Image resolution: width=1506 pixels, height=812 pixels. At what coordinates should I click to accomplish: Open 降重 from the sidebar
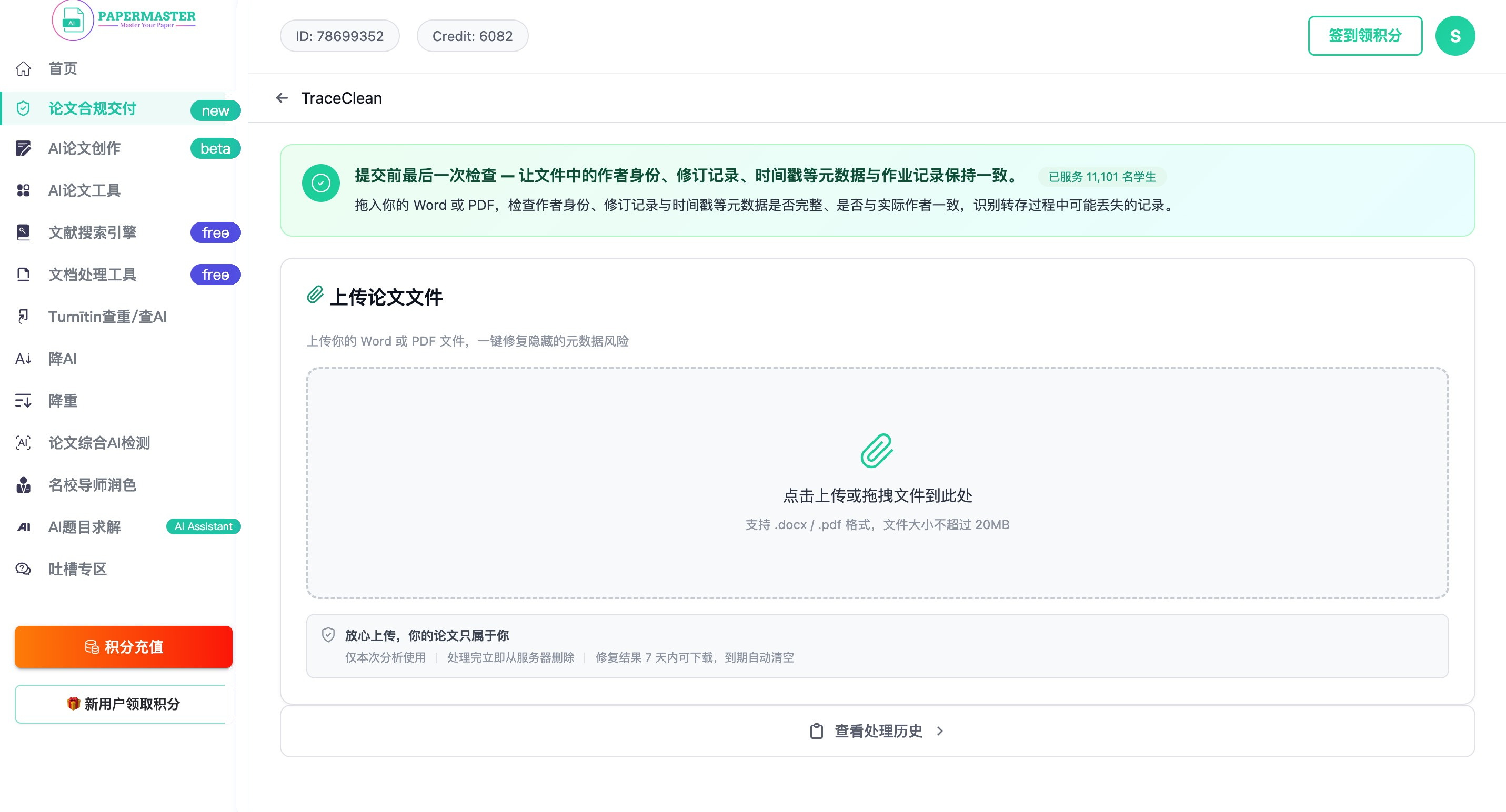click(x=63, y=401)
